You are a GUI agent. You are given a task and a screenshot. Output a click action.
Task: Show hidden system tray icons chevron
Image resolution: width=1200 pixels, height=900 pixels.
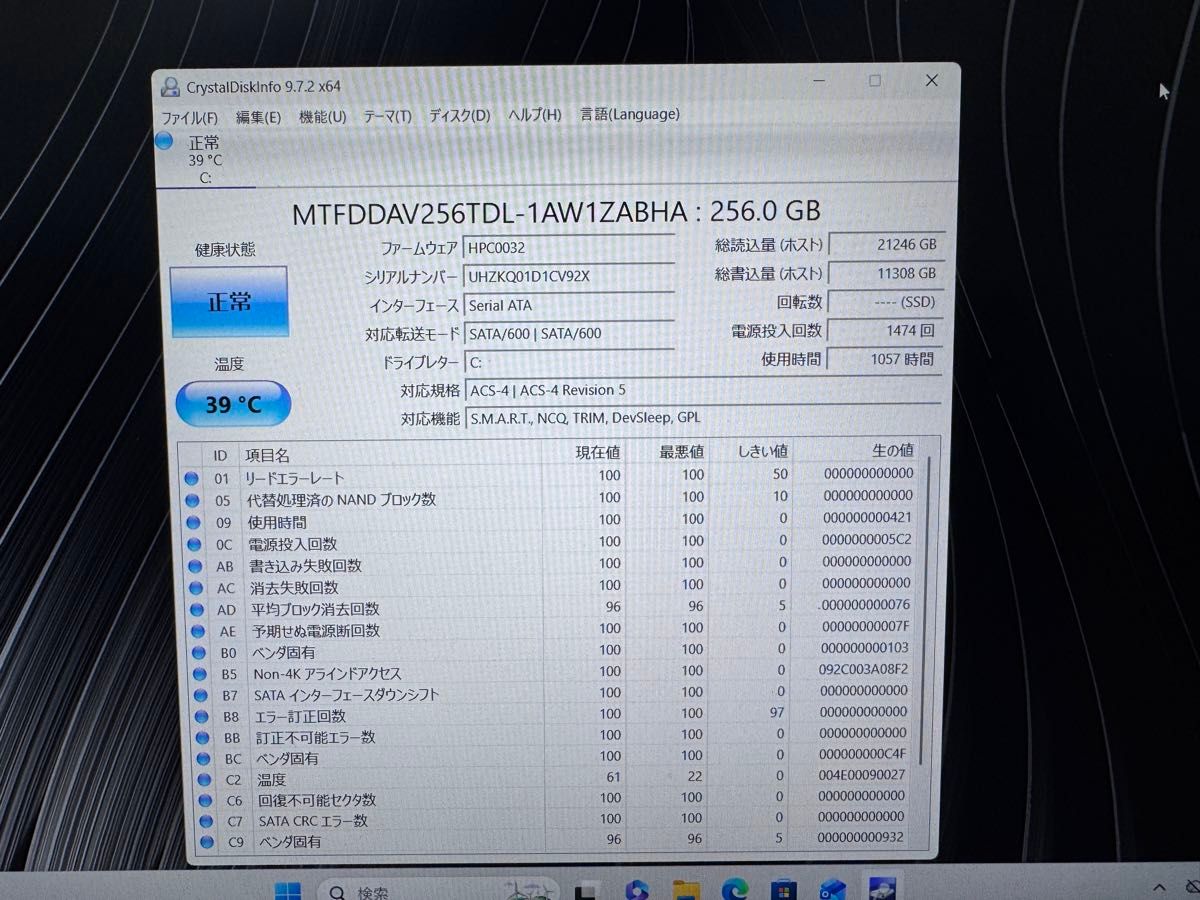[x=1158, y=888]
